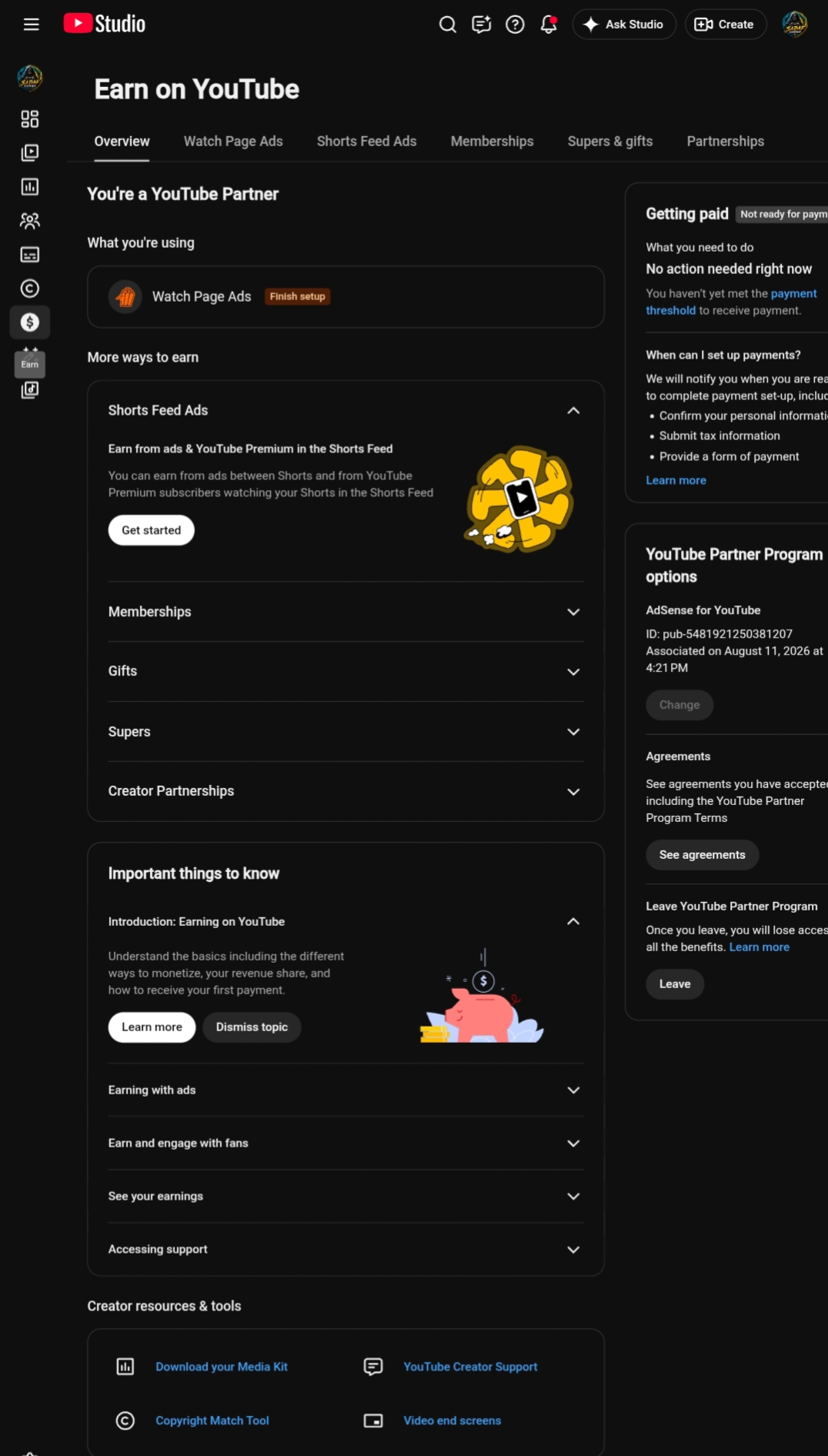Switch to the Supers & gifts tab

click(610, 142)
